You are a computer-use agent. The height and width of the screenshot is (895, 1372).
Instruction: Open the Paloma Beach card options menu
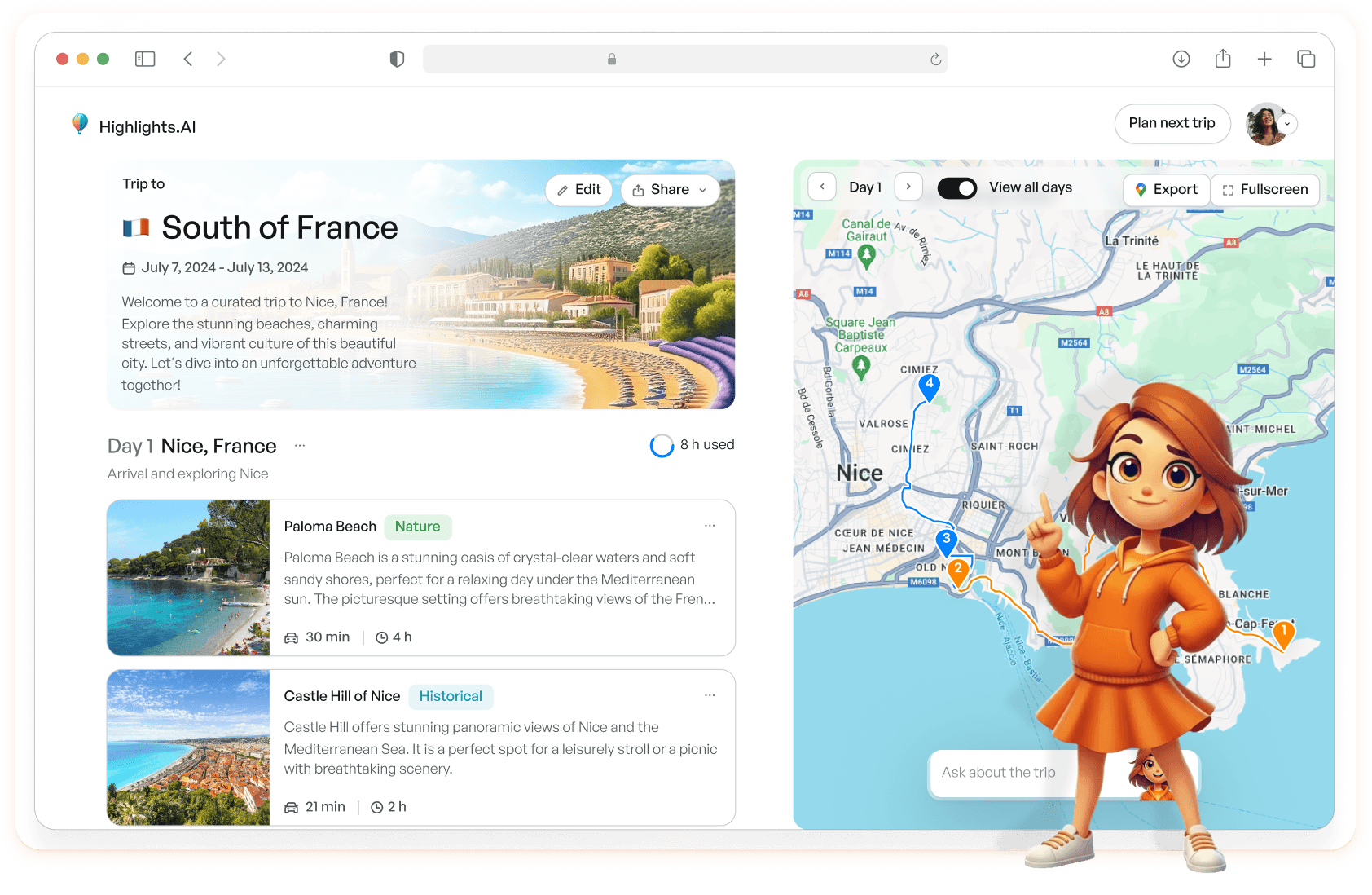710,526
